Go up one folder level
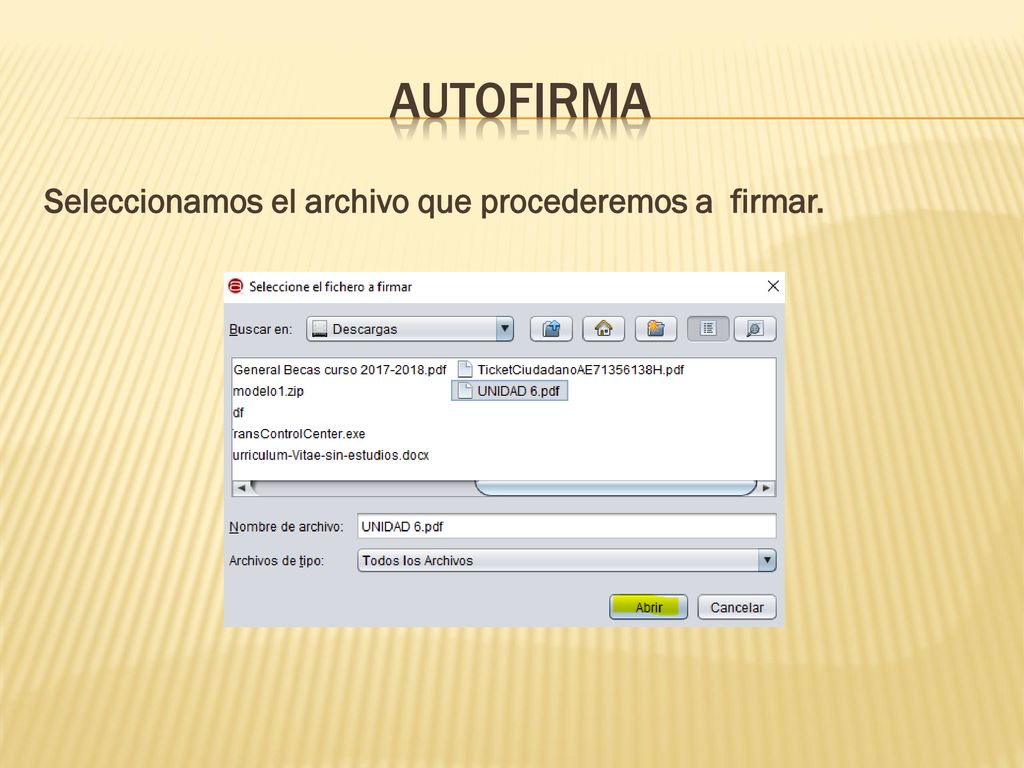 [551, 328]
